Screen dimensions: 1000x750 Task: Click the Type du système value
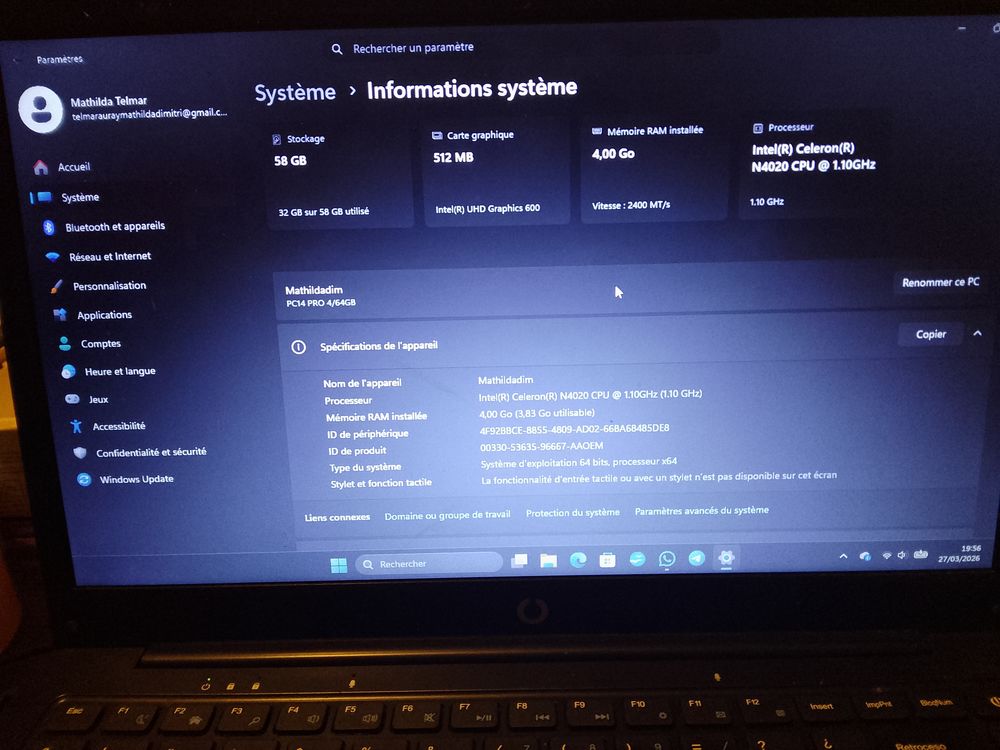578,462
